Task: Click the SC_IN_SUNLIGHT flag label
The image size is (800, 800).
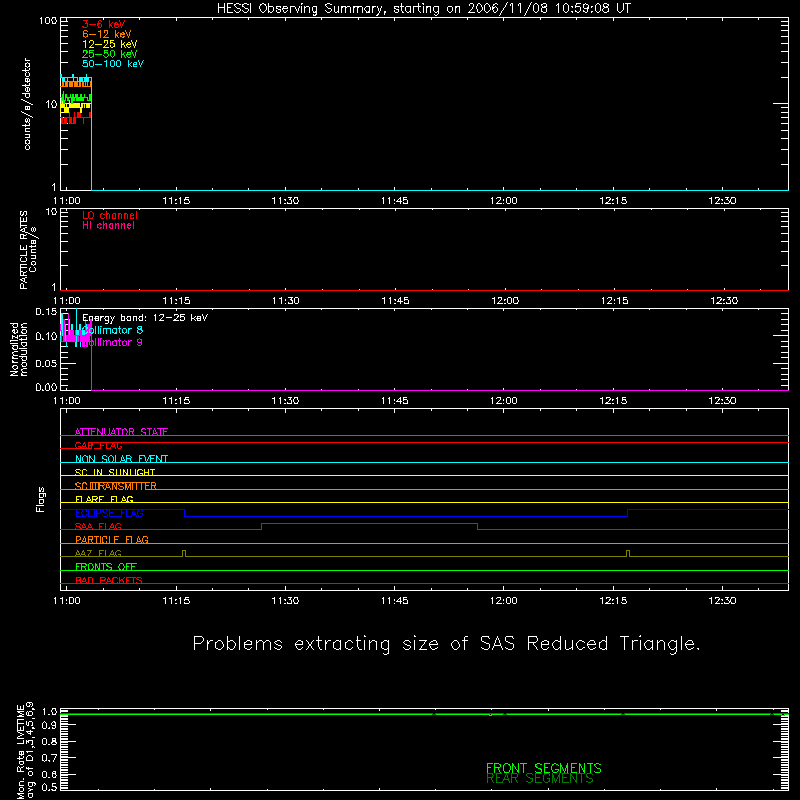Action: (115, 472)
